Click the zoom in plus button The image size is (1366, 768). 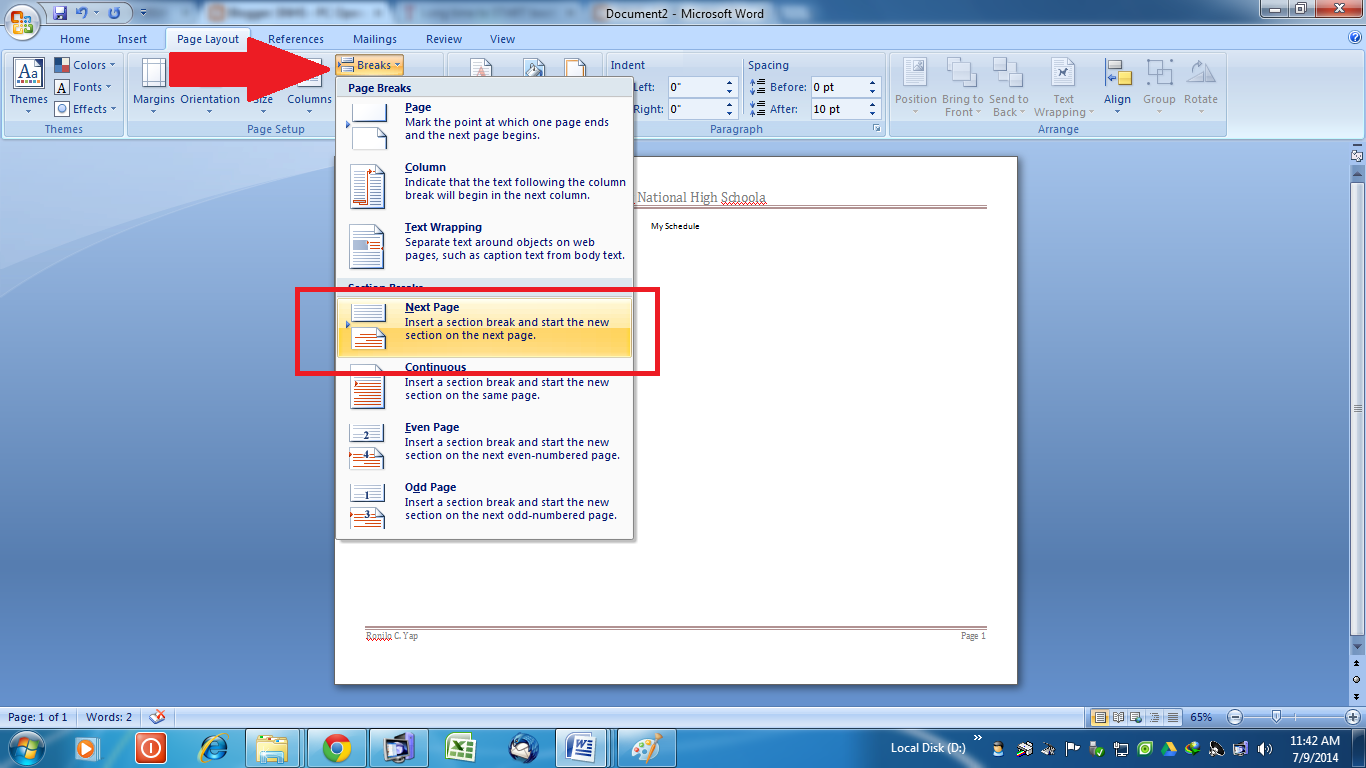click(x=1352, y=717)
